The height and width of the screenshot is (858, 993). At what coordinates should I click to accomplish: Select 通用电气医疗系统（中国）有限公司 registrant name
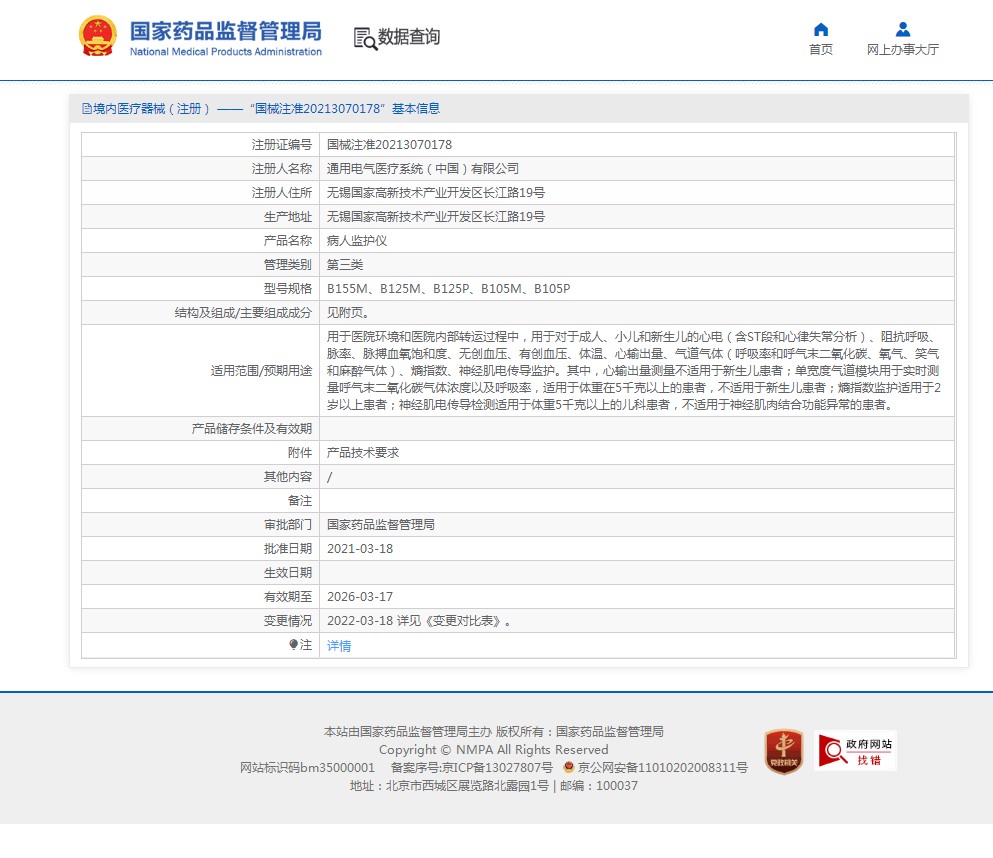click(423, 169)
